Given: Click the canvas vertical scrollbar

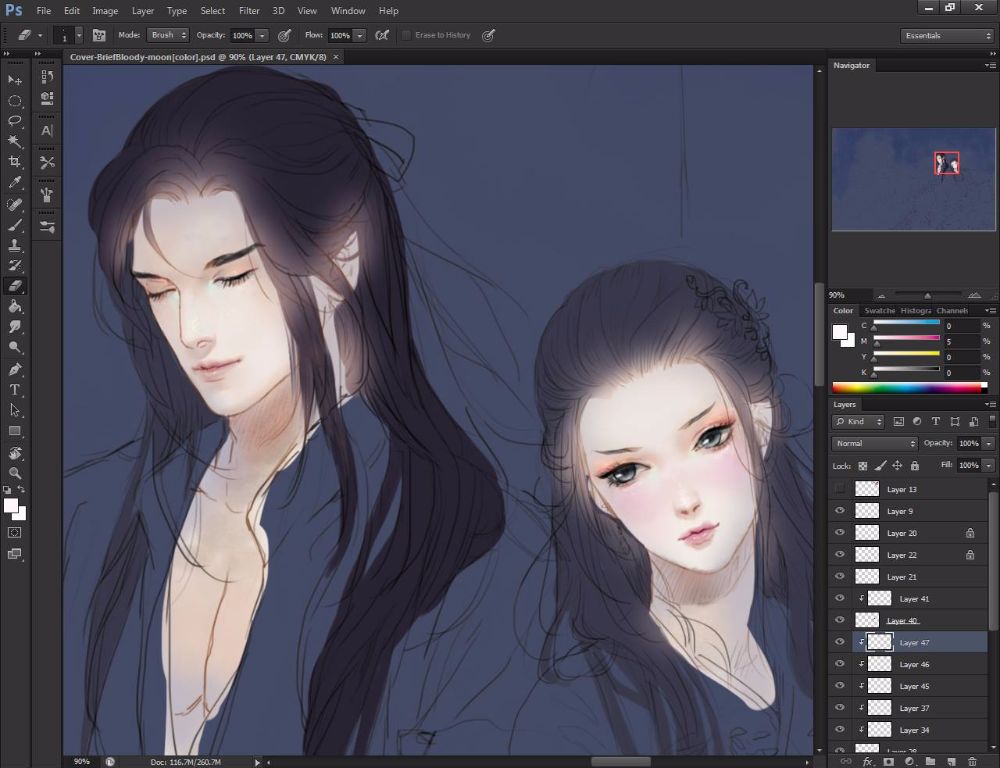Looking at the screenshot, I should point(820,334).
